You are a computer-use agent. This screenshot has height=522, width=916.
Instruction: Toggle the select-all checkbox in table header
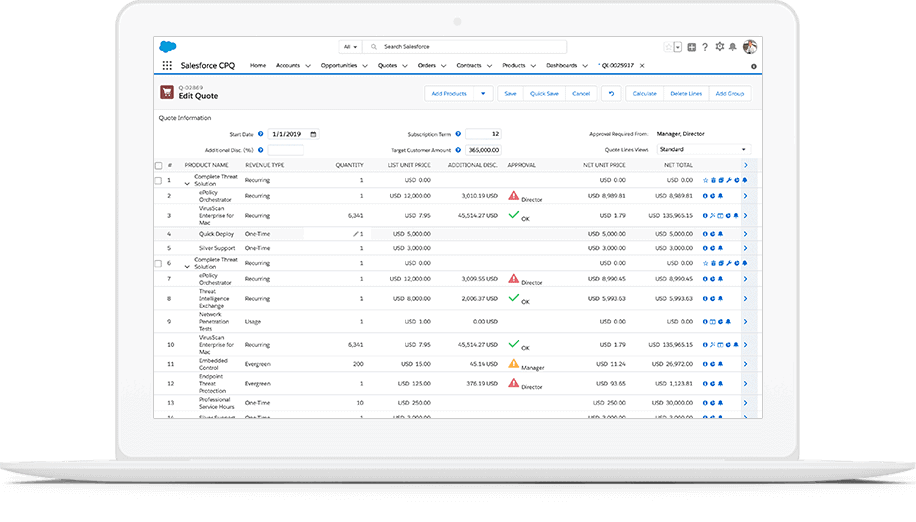point(158,166)
